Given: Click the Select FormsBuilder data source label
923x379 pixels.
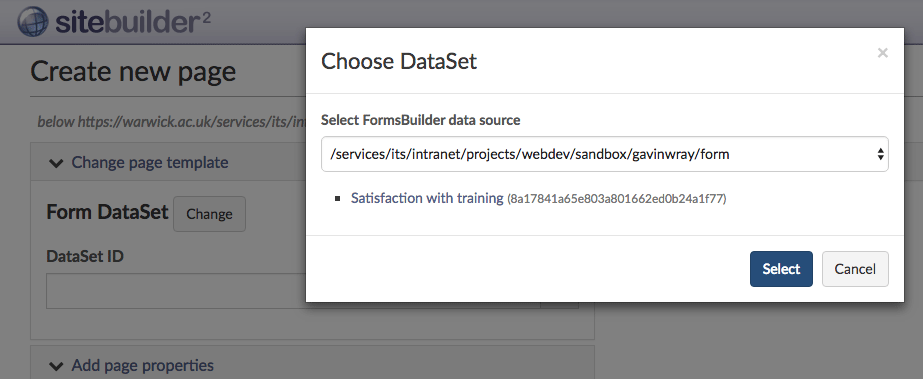Looking at the screenshot, I should click(420, 120).
